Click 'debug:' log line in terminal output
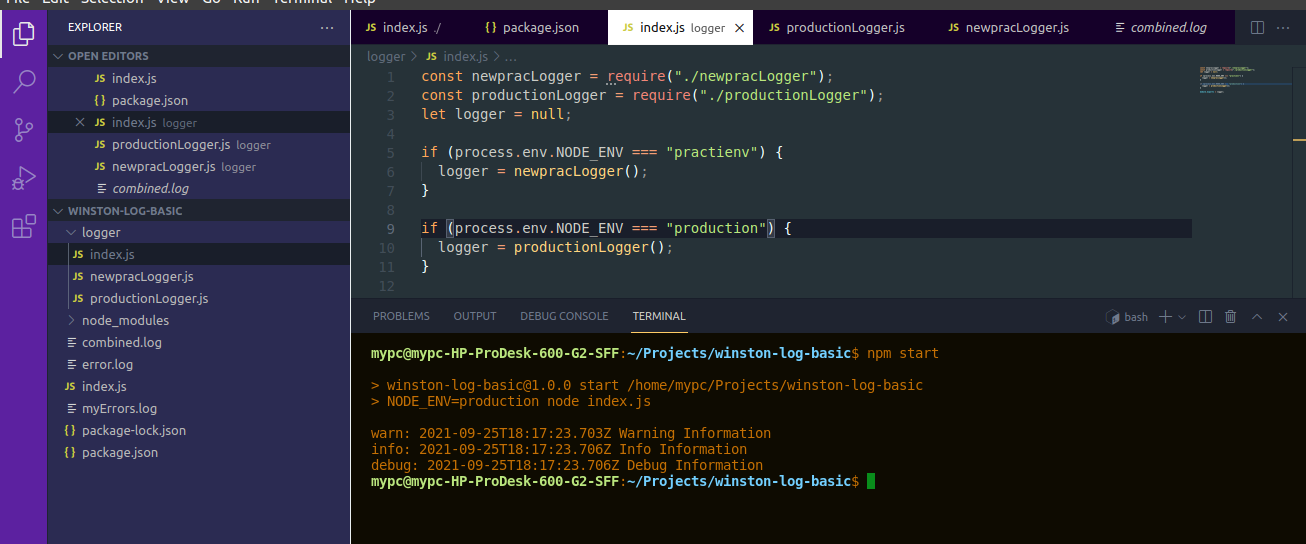The height and width of the screenshot is (544, 1306). (567, 465)
